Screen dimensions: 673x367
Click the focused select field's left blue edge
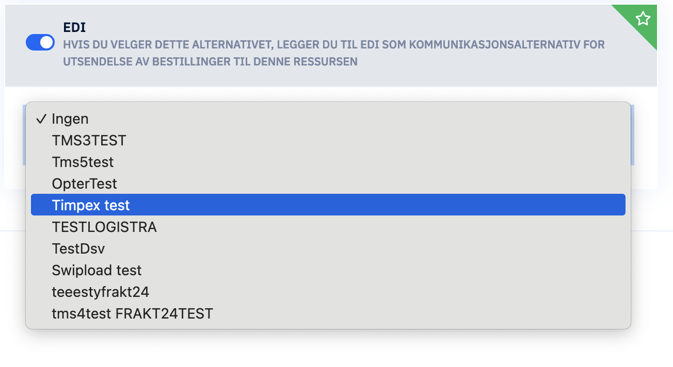(x=24, y=135)
